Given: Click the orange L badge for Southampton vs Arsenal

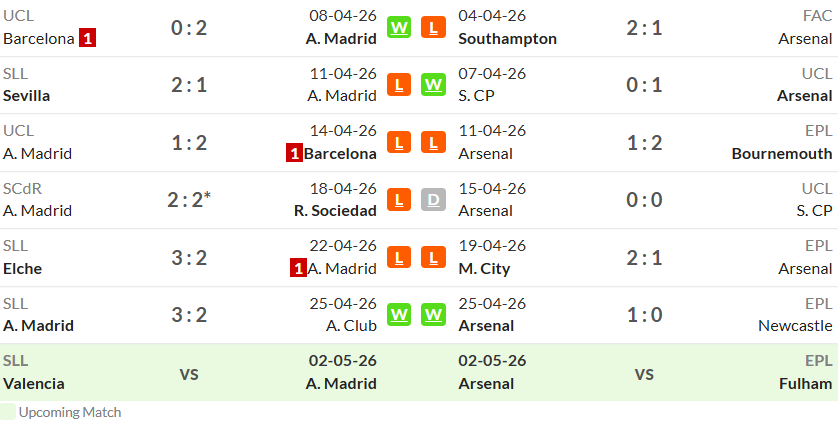Looking at the screenshot, I should 433,27.
